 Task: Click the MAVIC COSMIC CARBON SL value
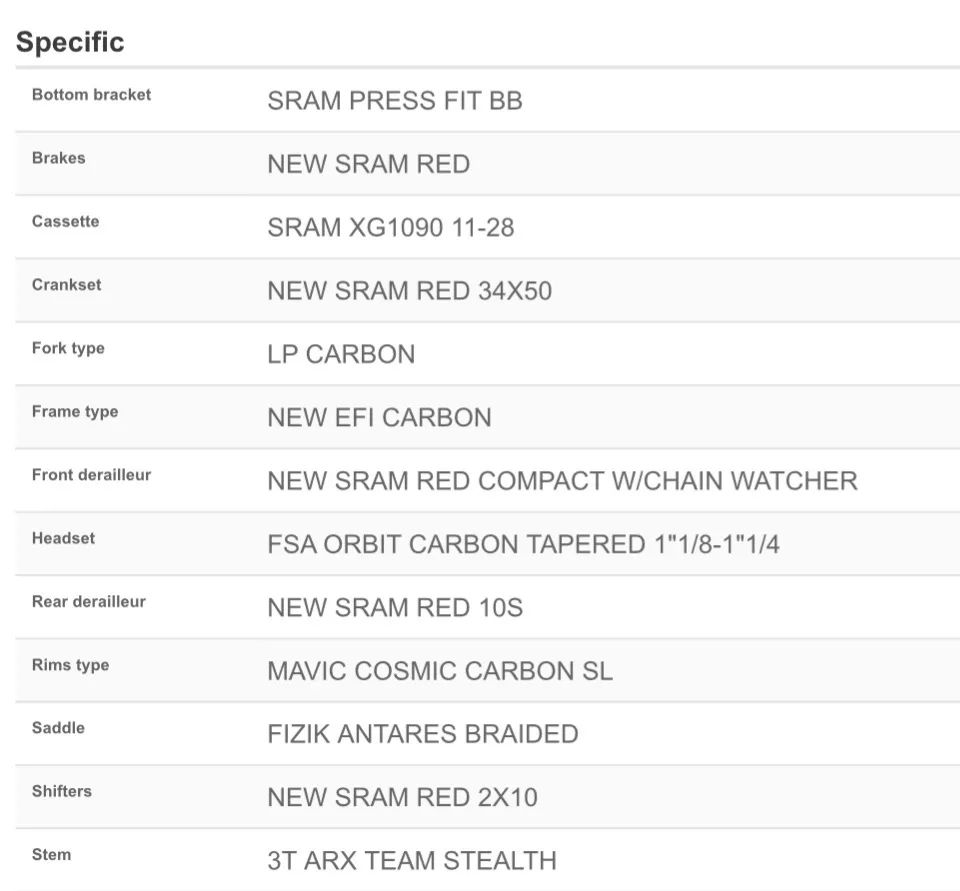tap(439, 671)
